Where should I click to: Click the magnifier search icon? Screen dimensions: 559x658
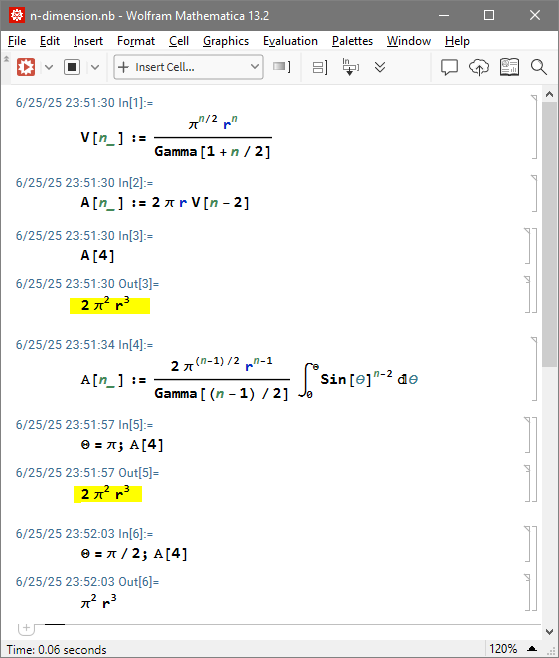pos(538,67)
